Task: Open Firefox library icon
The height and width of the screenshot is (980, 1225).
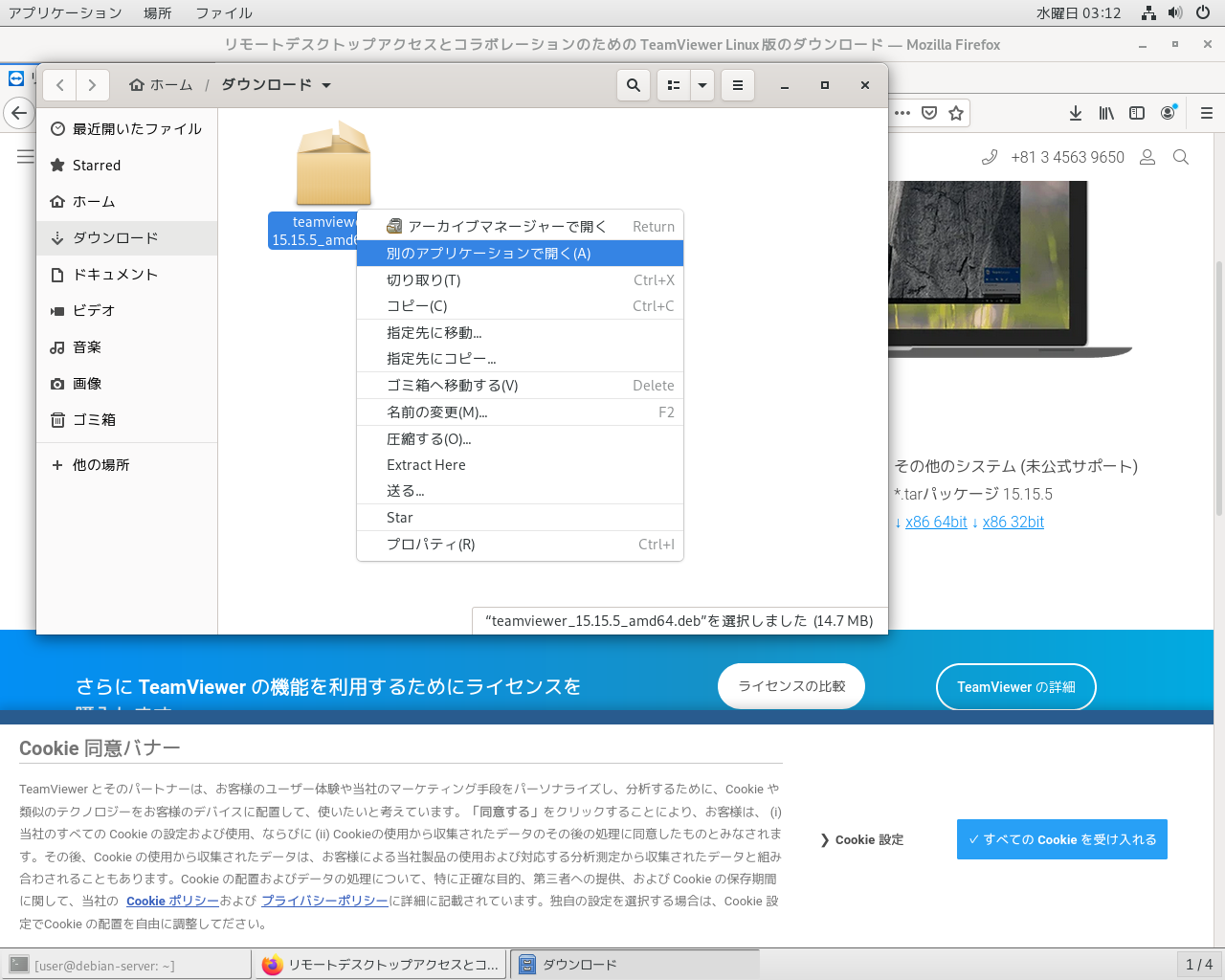Action: pyautogui.click(x=1106, y=113)
